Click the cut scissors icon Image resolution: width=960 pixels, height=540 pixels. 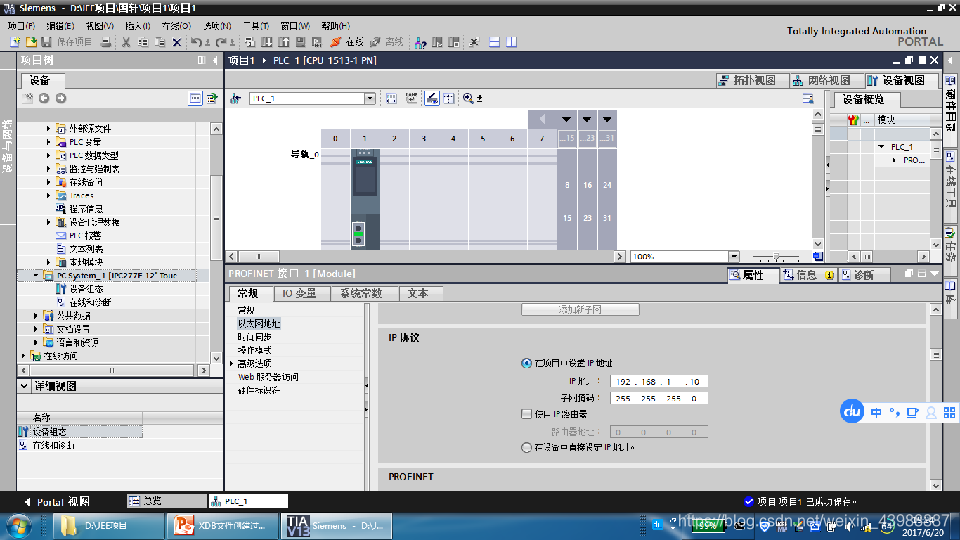pyautogui.click(x=126, y=42)
